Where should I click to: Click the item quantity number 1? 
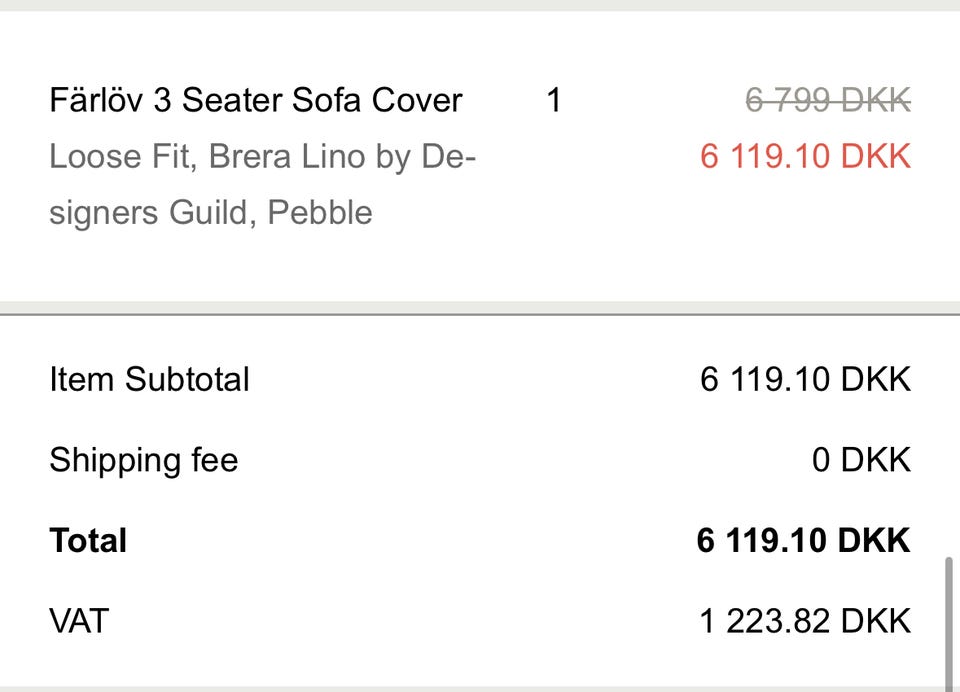[554, 101]
